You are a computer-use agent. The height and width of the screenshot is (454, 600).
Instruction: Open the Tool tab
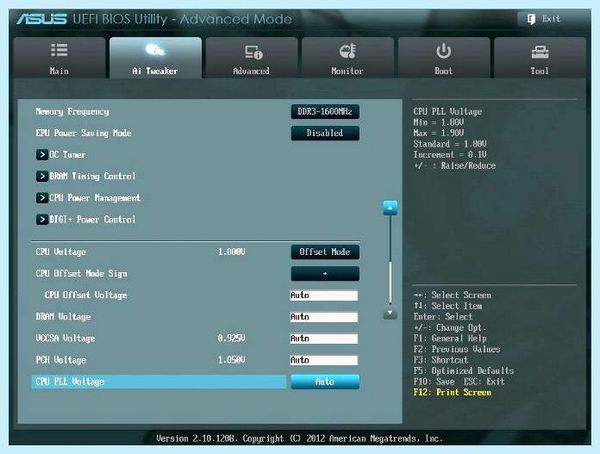pyautogui.click(x=540, y=58)
